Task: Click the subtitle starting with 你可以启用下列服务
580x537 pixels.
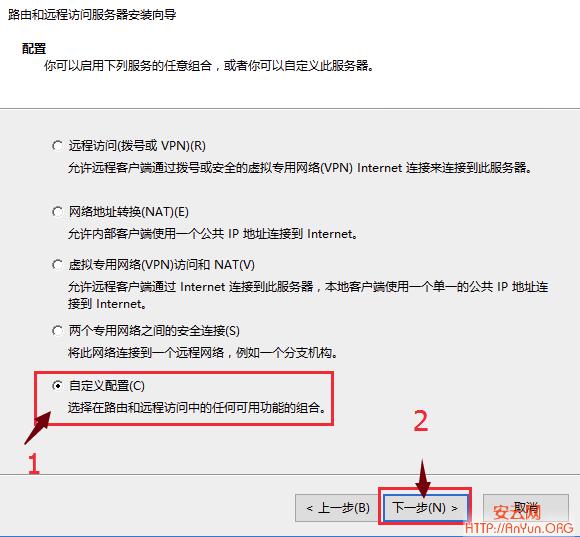Action: coord(209,66)
